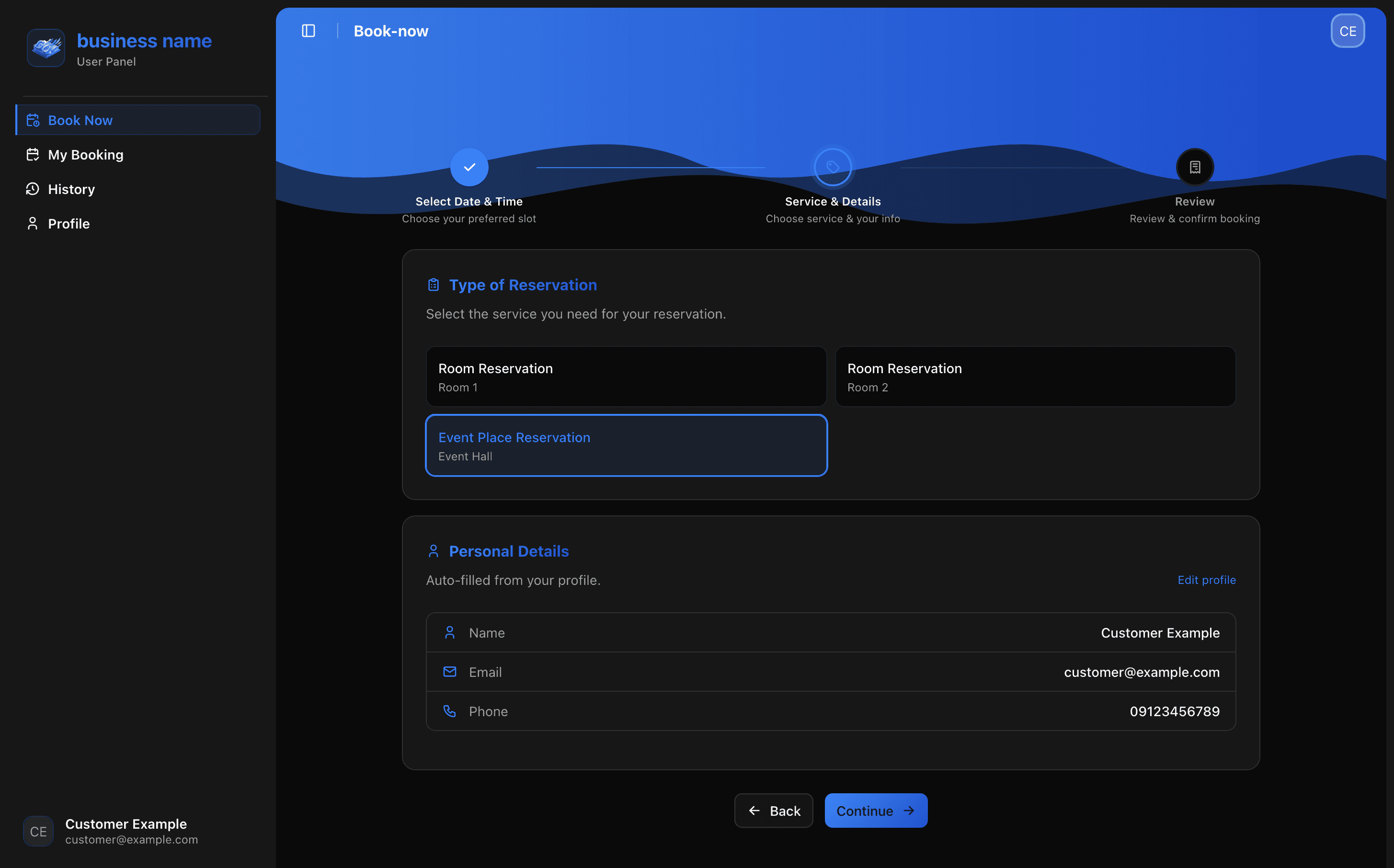Image resolution: width=1394 pixels, height=868 pixels.
Task: Click the Review step label
Action: pos(1195,202)
